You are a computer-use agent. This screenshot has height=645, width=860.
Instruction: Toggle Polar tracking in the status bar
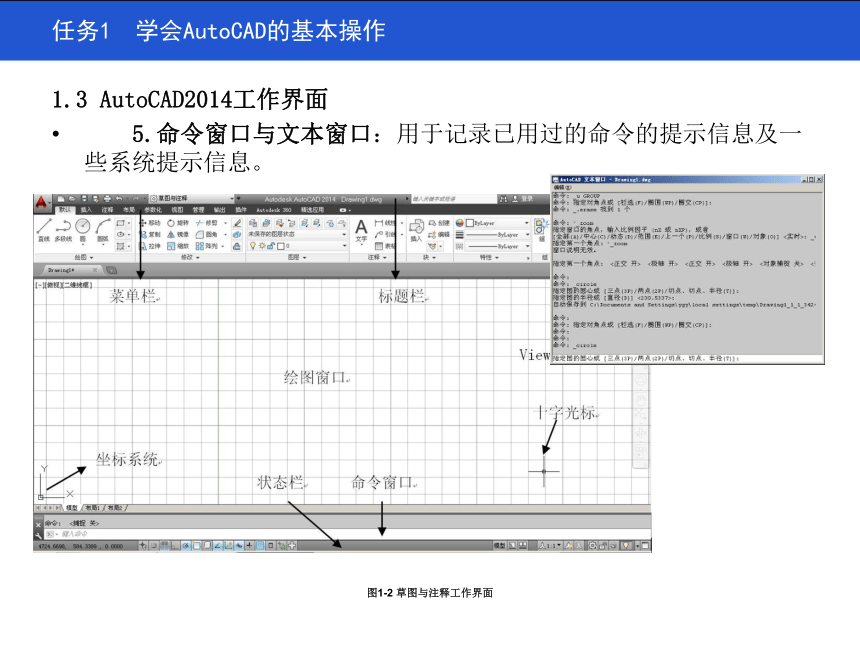[x=186, y=546]
